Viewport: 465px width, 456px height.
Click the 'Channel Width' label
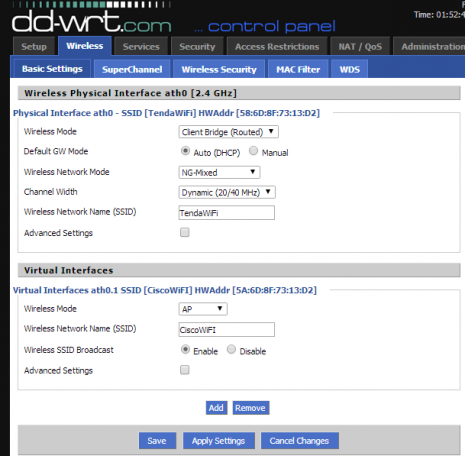click(x=51, y=192)
